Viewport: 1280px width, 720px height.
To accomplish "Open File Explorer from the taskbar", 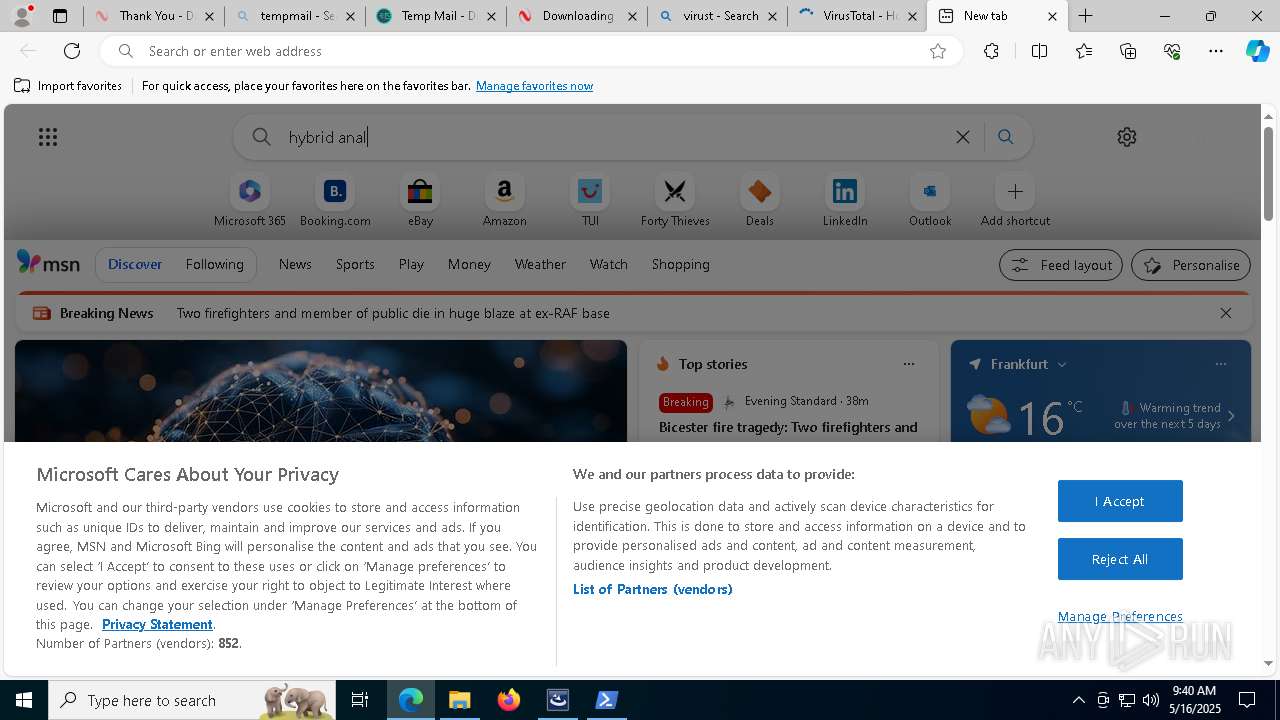I will (460, 700).
